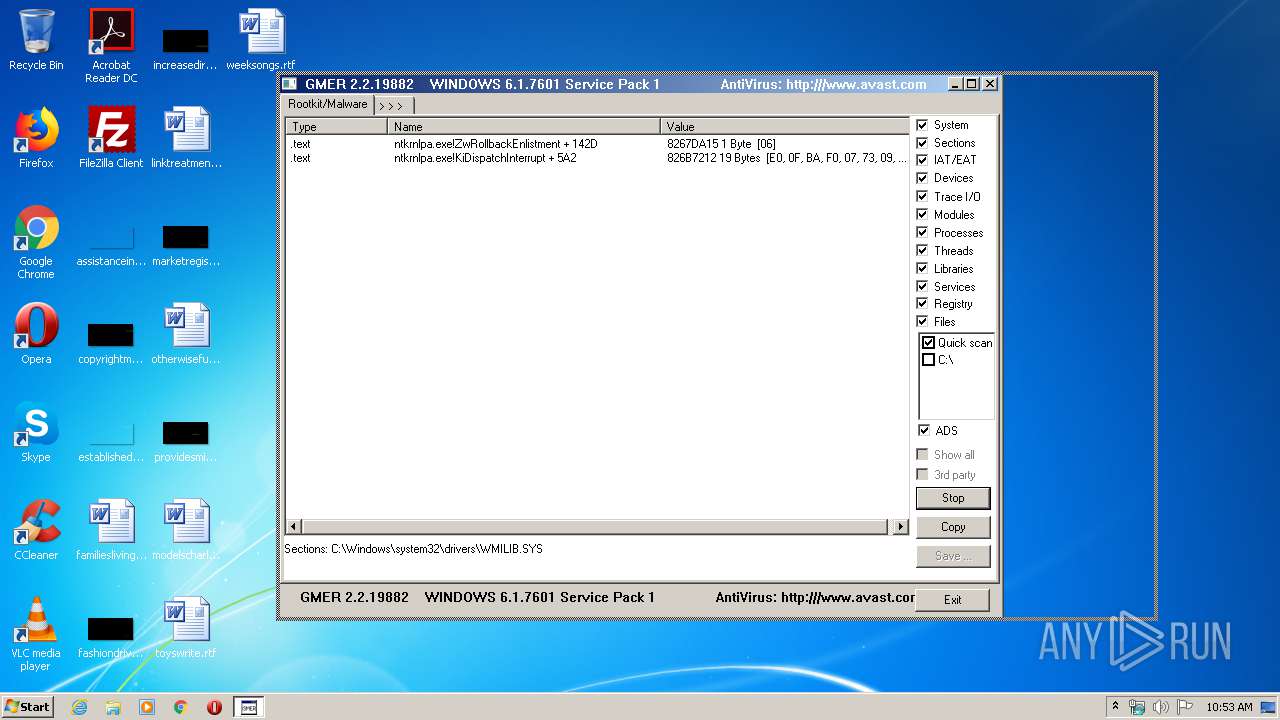Click the volume speaker tray icon
Screen dimensions: 1280x720
(x=1161, y=707)
